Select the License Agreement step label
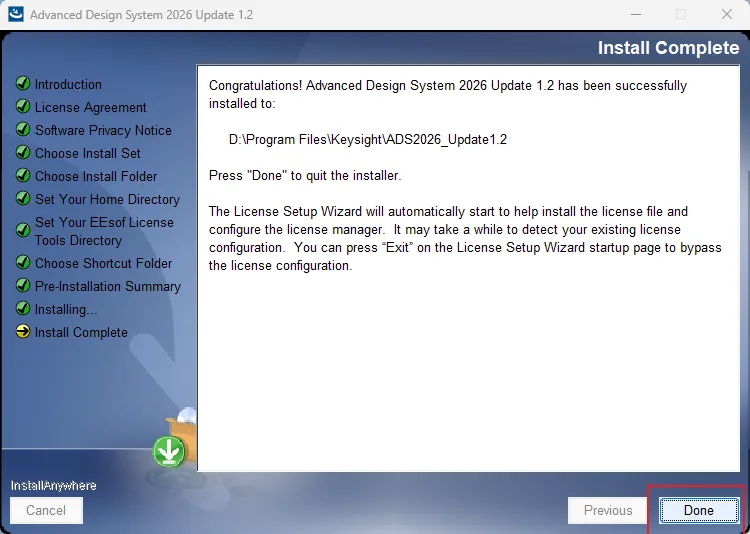750x534 pixels. point(90,107)
